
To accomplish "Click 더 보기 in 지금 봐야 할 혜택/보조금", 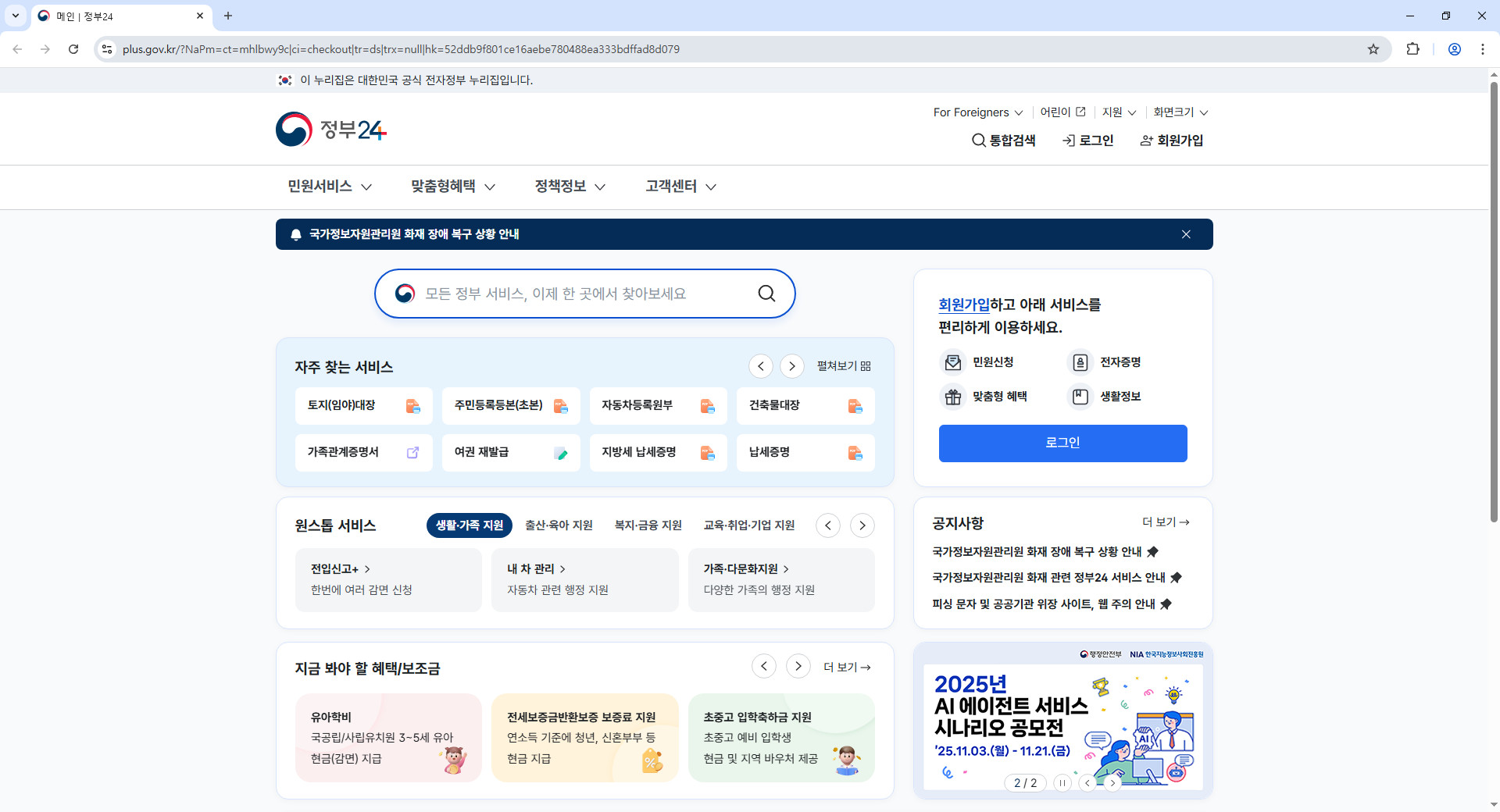I will click(x=848, y=668).
